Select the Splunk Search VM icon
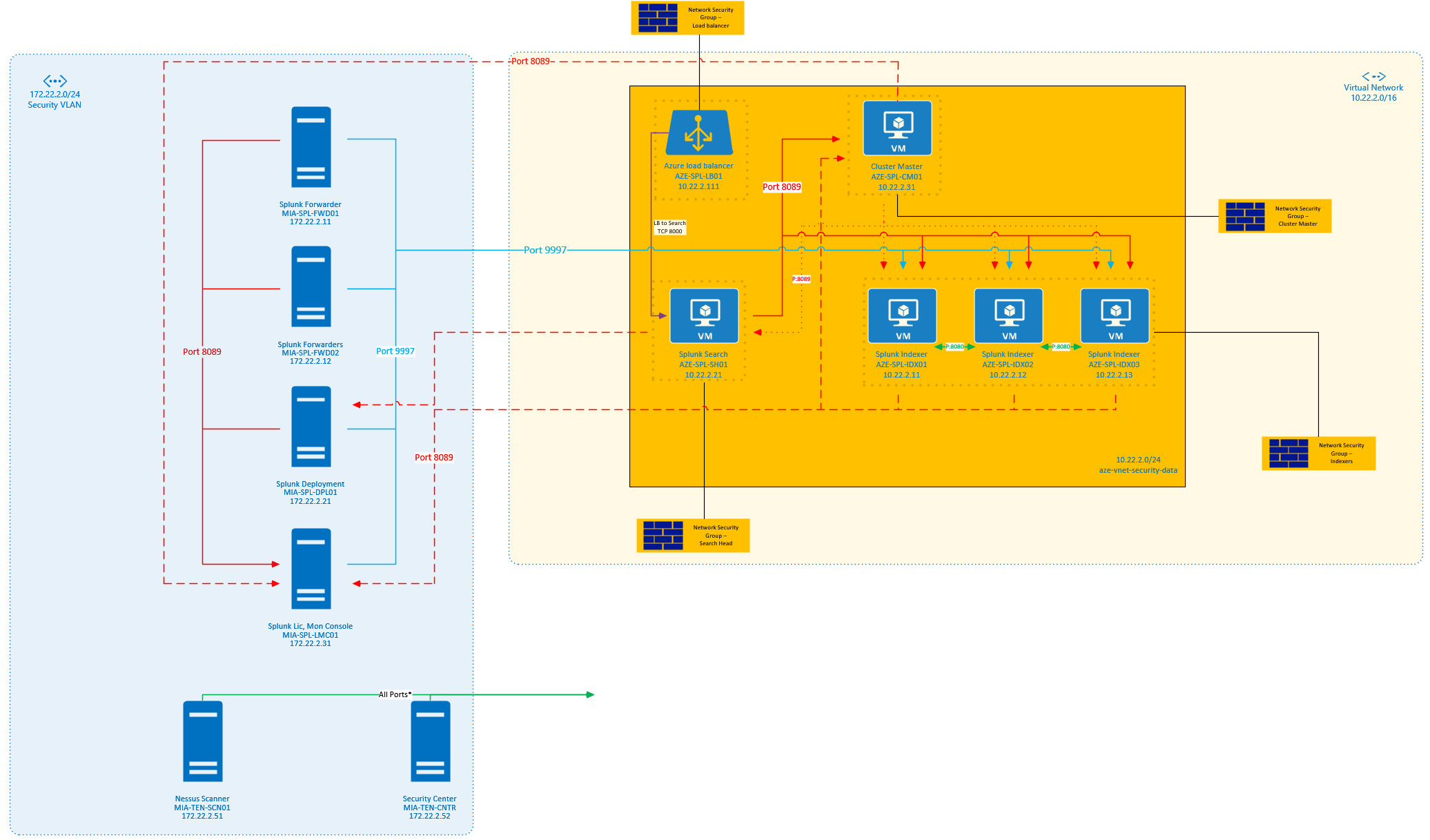Viewport: 1430px width, 840px height. tap(704, 315)
